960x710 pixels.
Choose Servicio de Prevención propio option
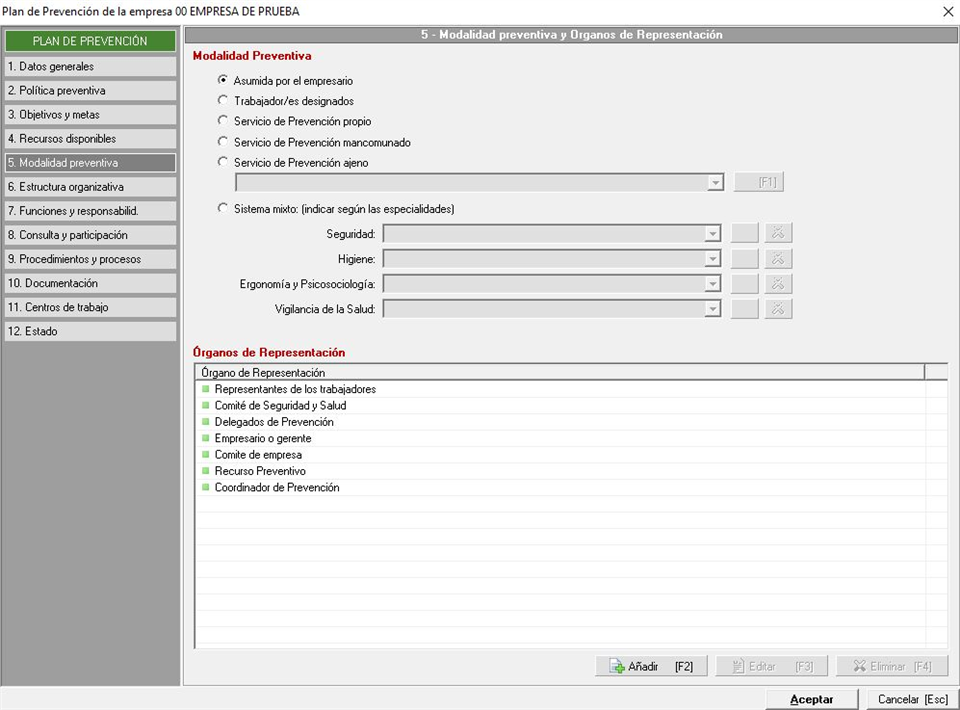coord(223,121)
